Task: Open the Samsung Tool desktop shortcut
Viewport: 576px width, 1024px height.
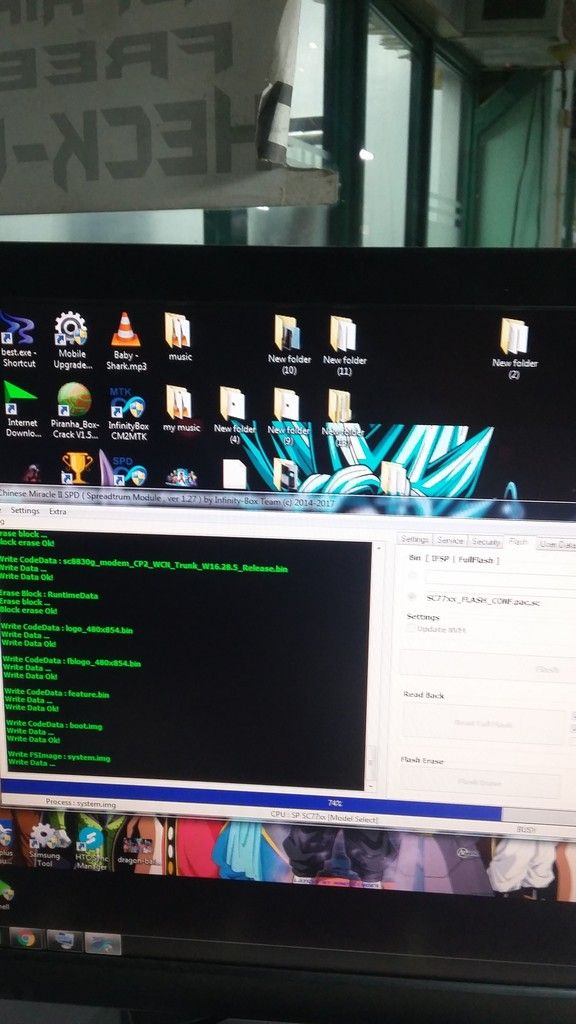Action: pyautogui.click(x=44, y=844)
